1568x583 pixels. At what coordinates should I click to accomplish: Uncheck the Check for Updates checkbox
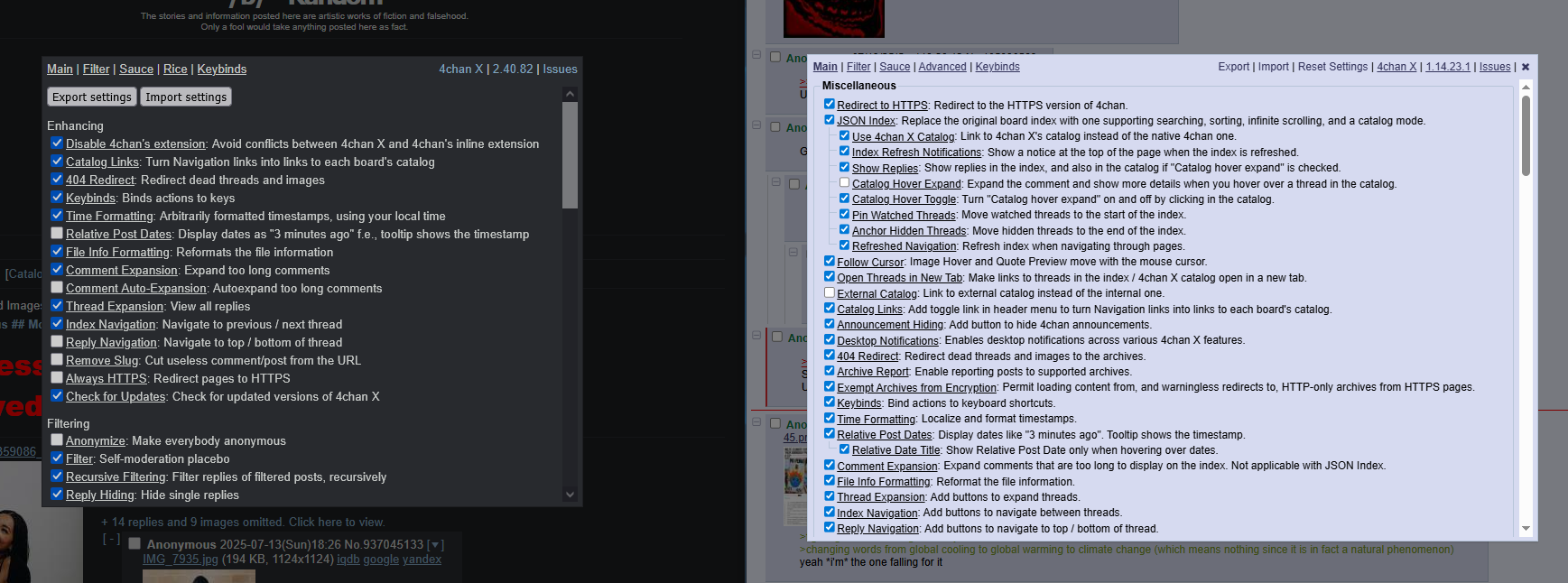point(57,395)
